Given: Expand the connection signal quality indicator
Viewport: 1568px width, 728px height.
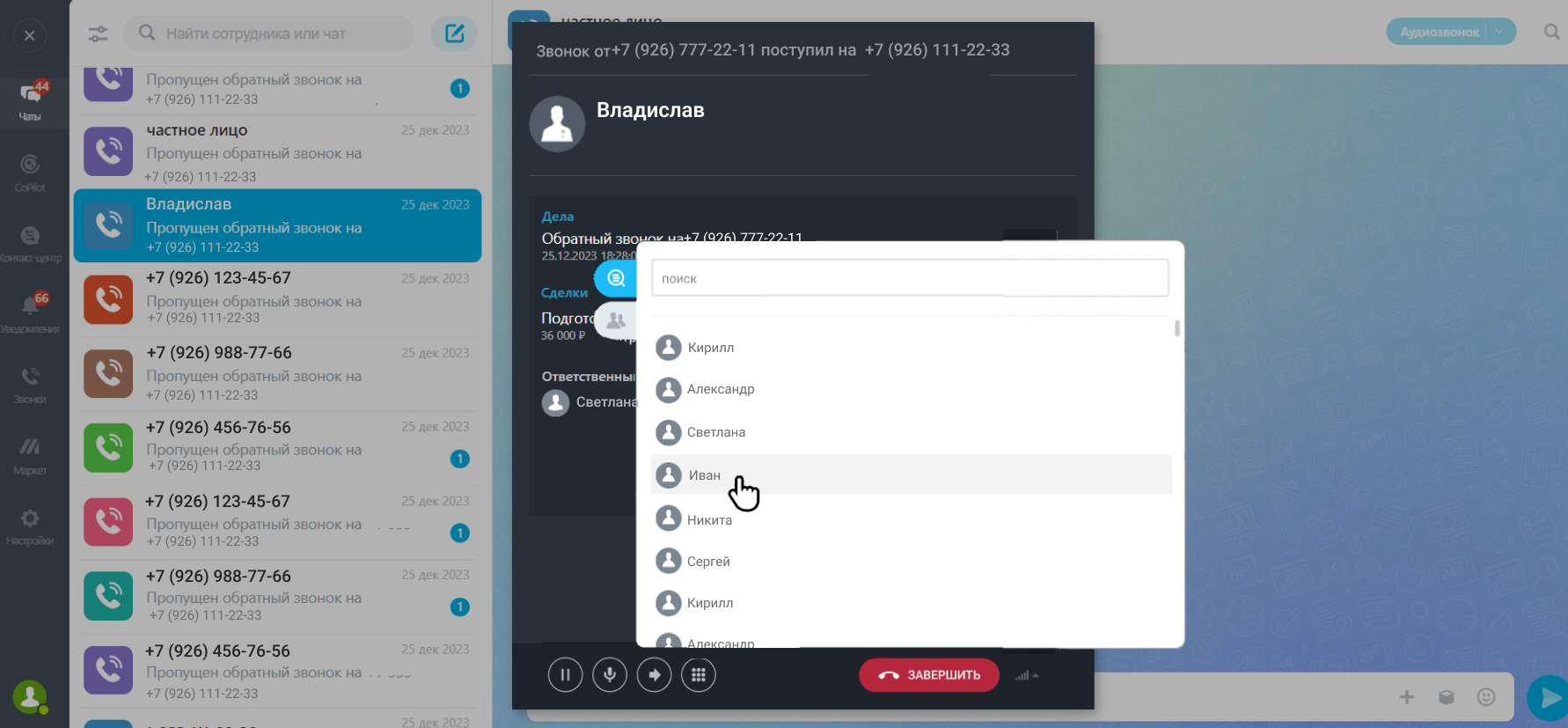Looking at the screenshot, I should [1027, 676].
